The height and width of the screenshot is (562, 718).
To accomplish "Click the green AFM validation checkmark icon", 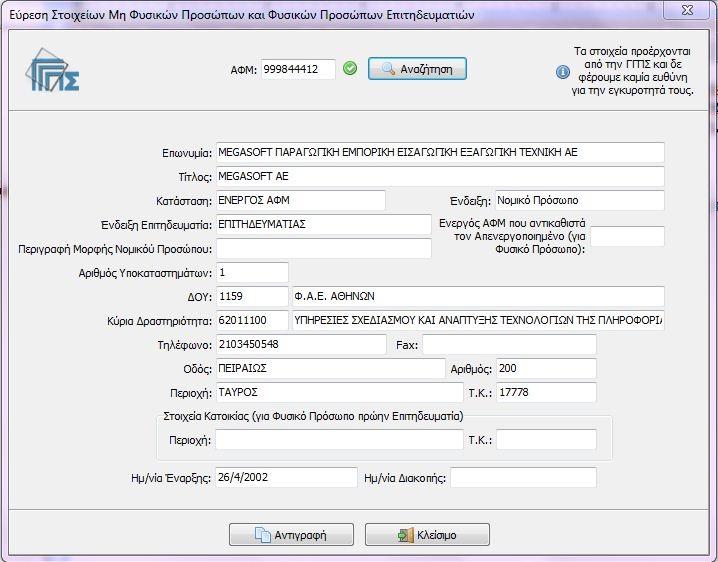I will click(x=350, y=69).
